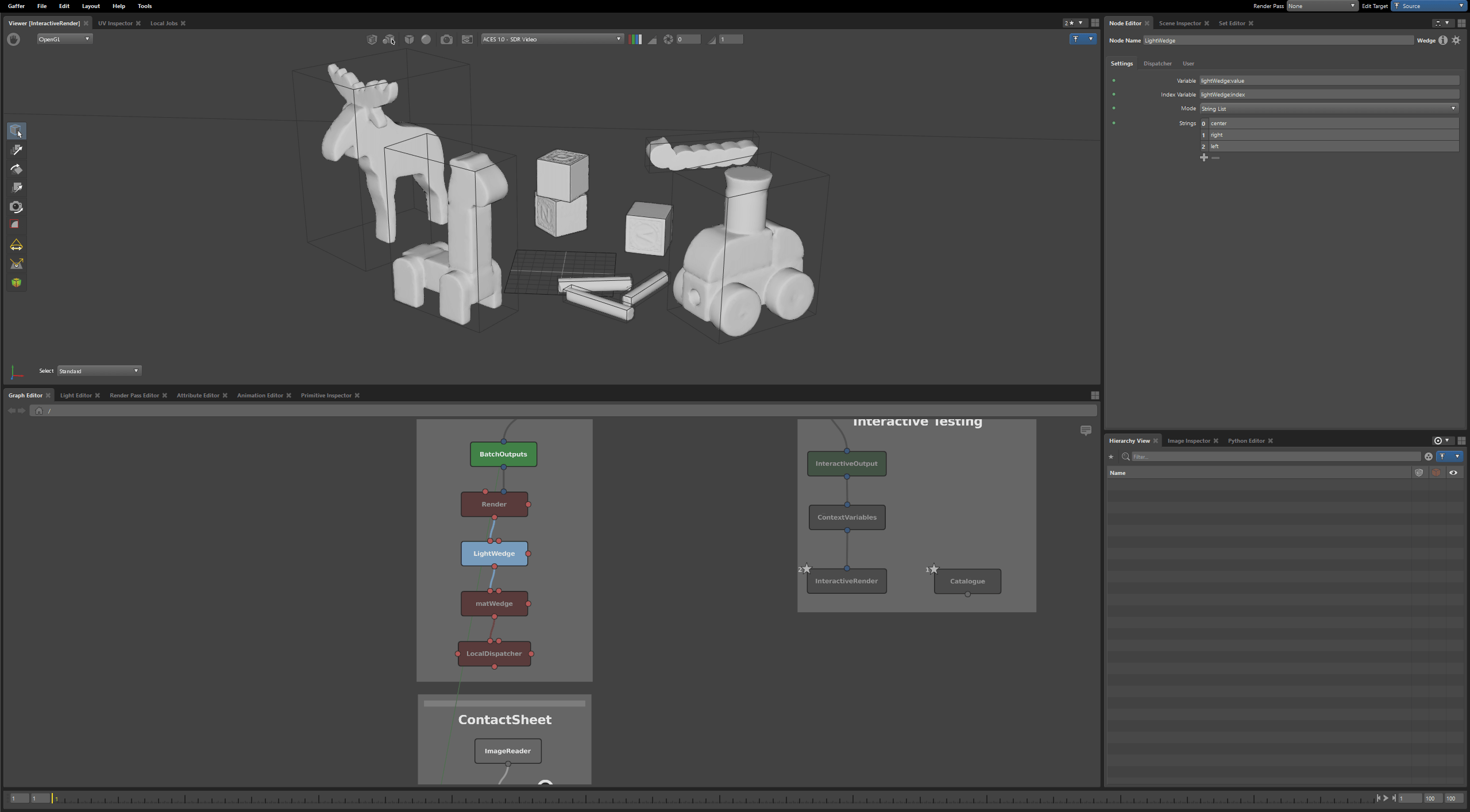Select the Light Position tool icon
This screenshot has height=812, width=1470.
(16, 264)
